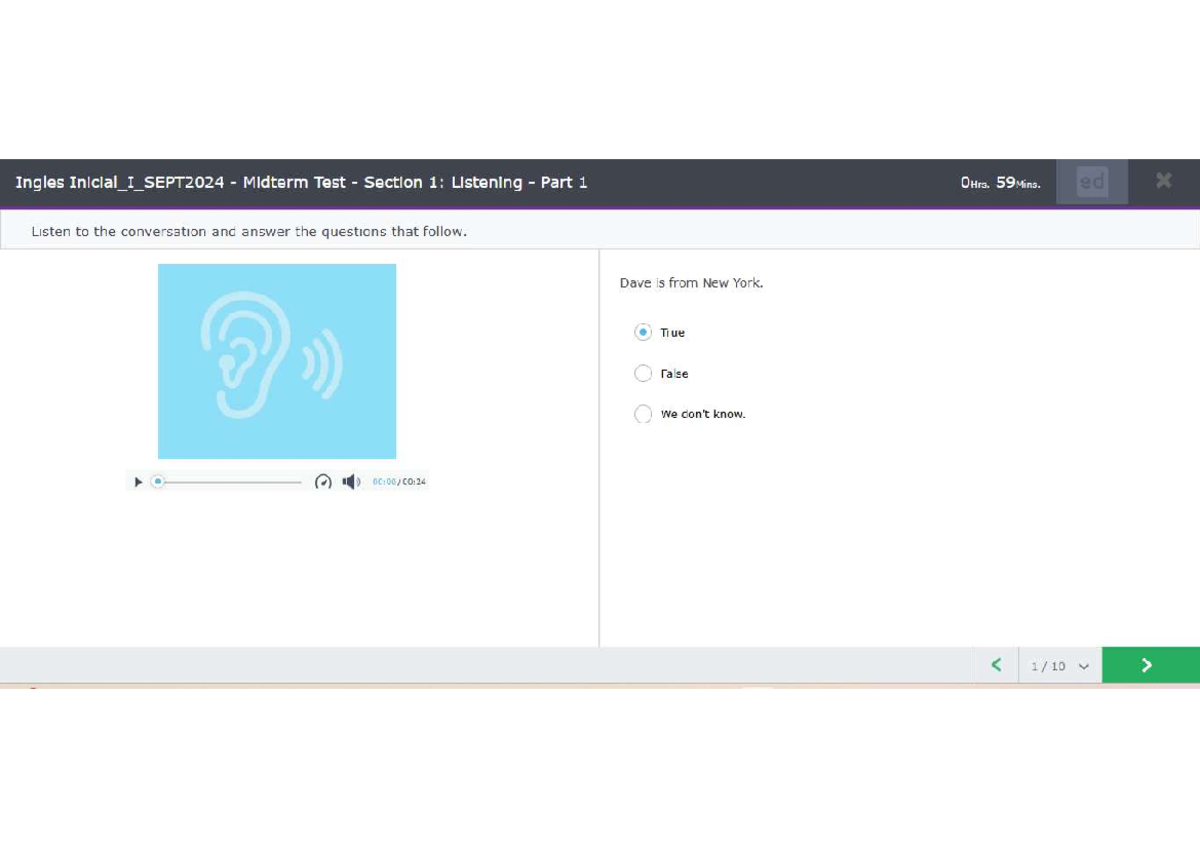Click the 'ed' logo in header
1200x848 pixels.
(x=1092, y=182)
